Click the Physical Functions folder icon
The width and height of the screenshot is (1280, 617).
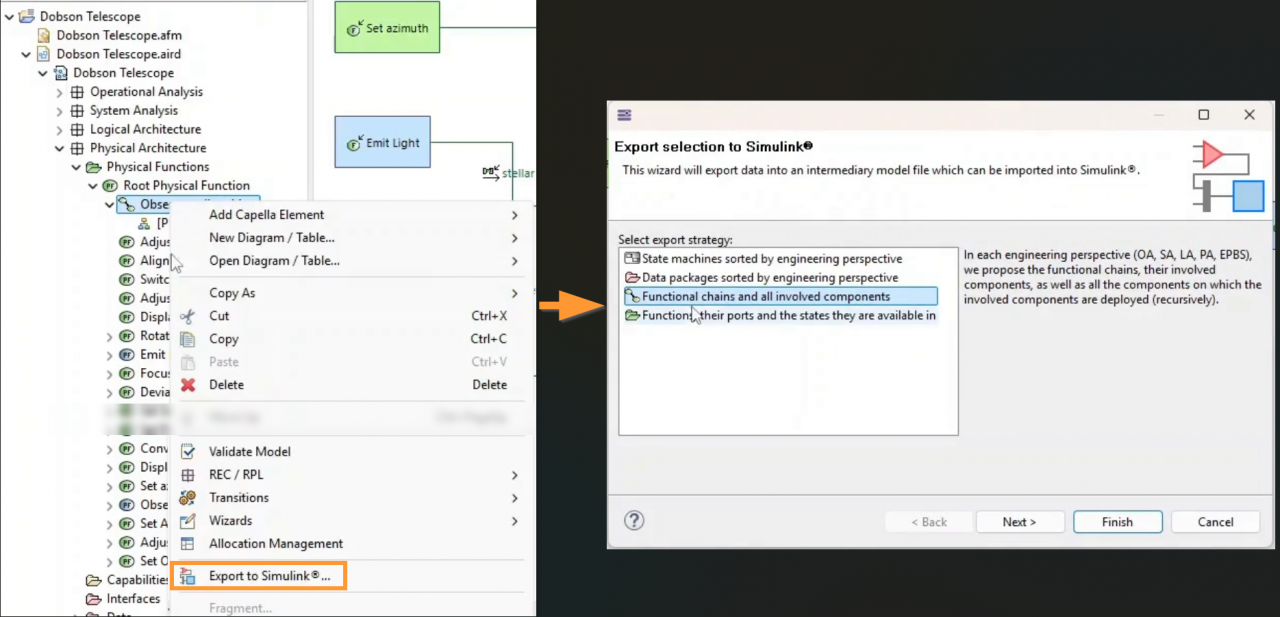[94, 167]
